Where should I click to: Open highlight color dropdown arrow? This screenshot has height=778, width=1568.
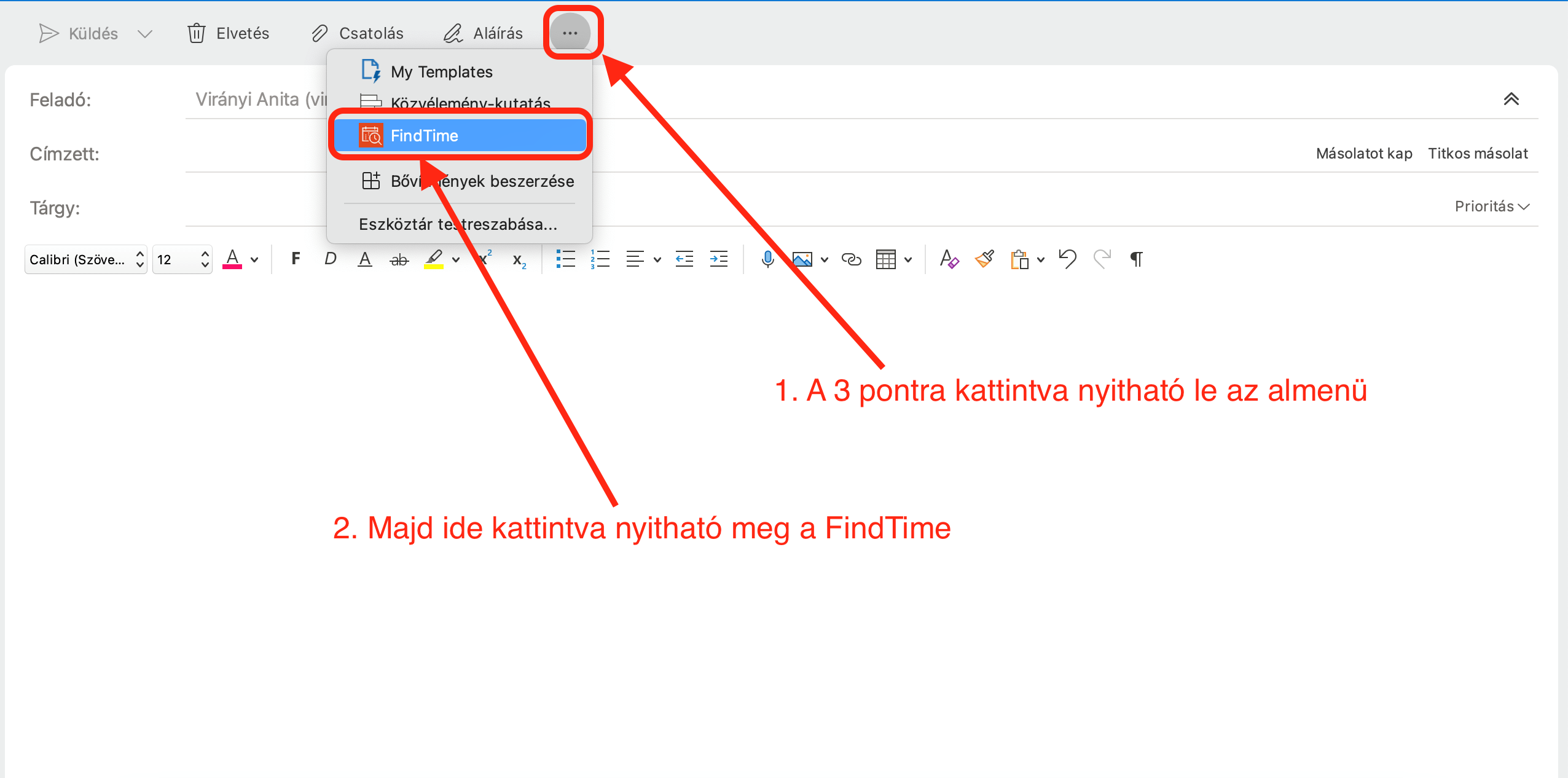[456, 260]
